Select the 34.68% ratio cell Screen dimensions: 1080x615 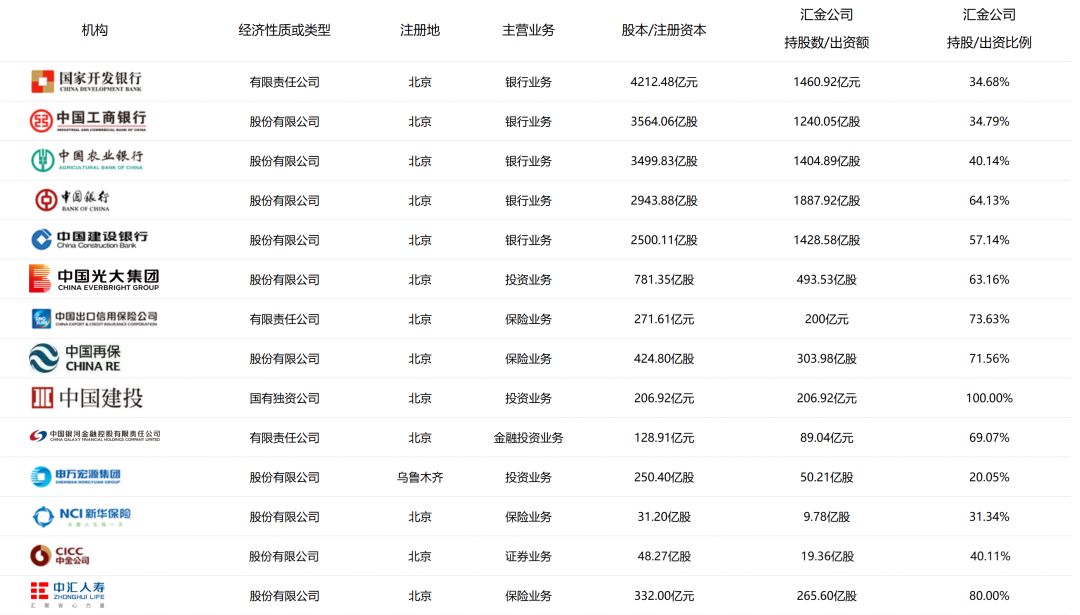[x=989, y=82]
